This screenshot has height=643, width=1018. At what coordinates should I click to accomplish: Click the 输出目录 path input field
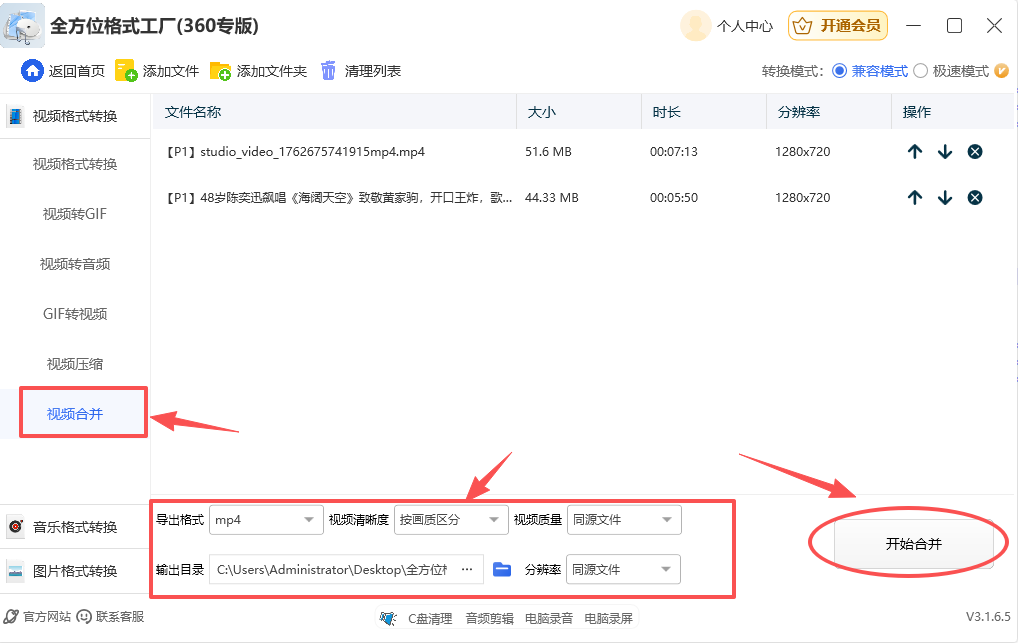(340, 568)
